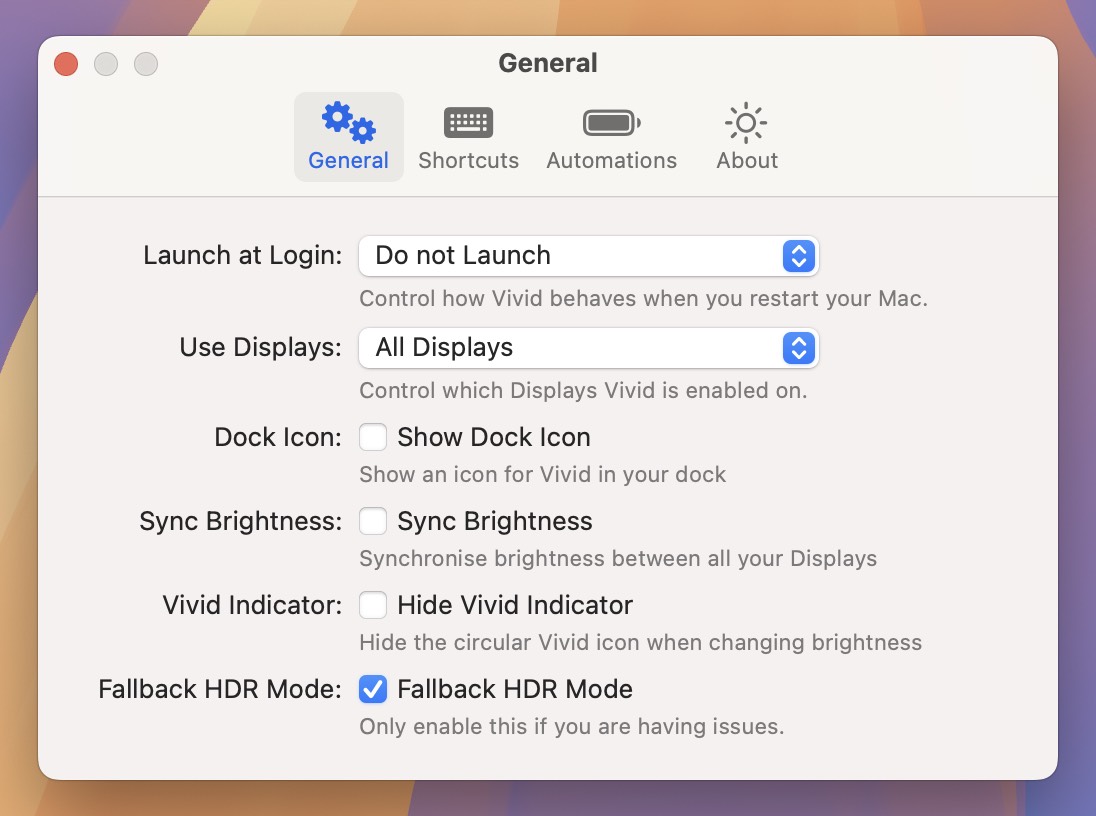1096x816 pixels.
Task: Click the General gear icon
Action: [348, 122]
